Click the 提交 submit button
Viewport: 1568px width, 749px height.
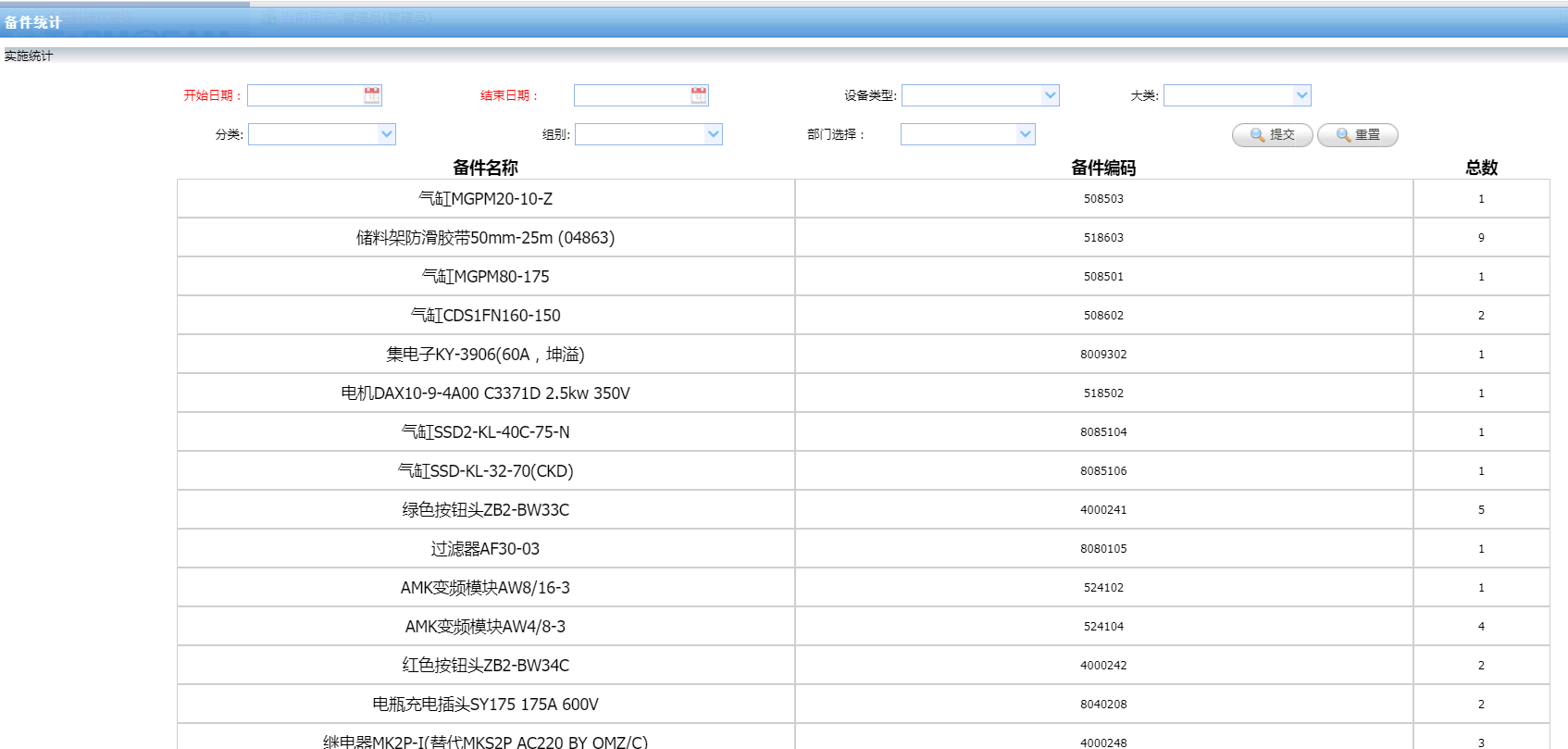click(x=1272, y=135)
